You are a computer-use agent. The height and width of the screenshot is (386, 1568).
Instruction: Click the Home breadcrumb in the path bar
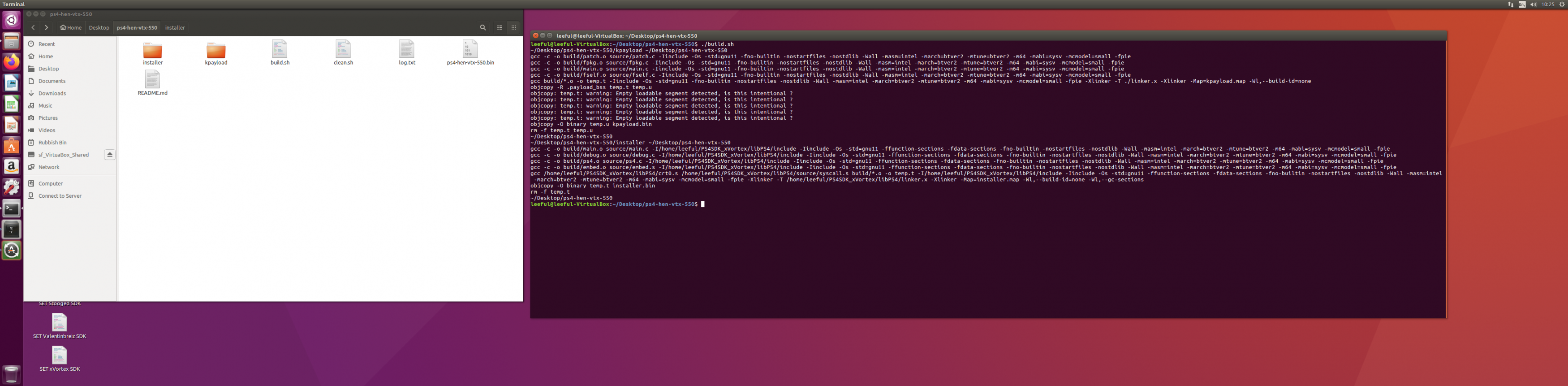pos(71,27)
